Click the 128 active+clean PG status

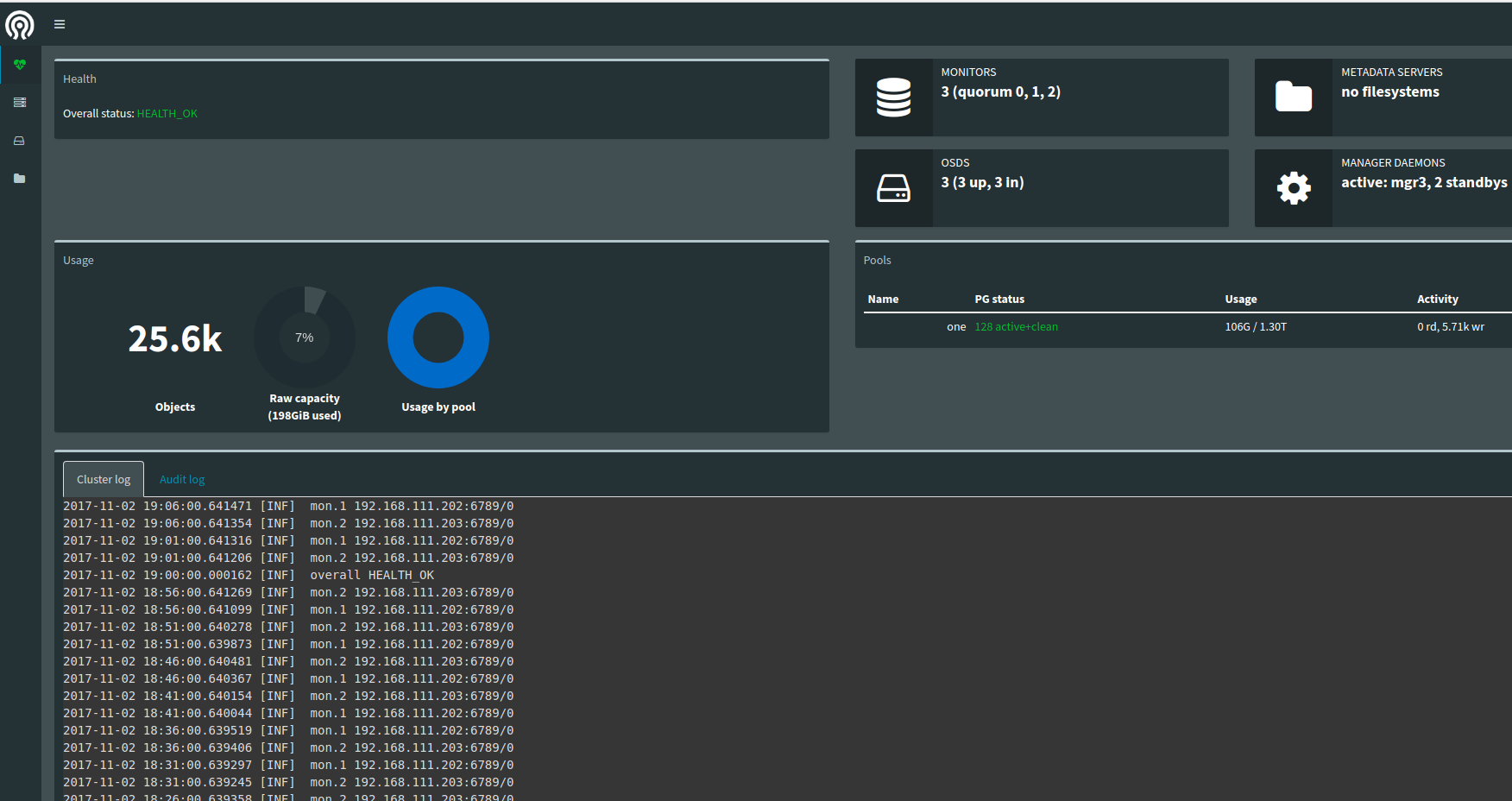point(1016,327)
